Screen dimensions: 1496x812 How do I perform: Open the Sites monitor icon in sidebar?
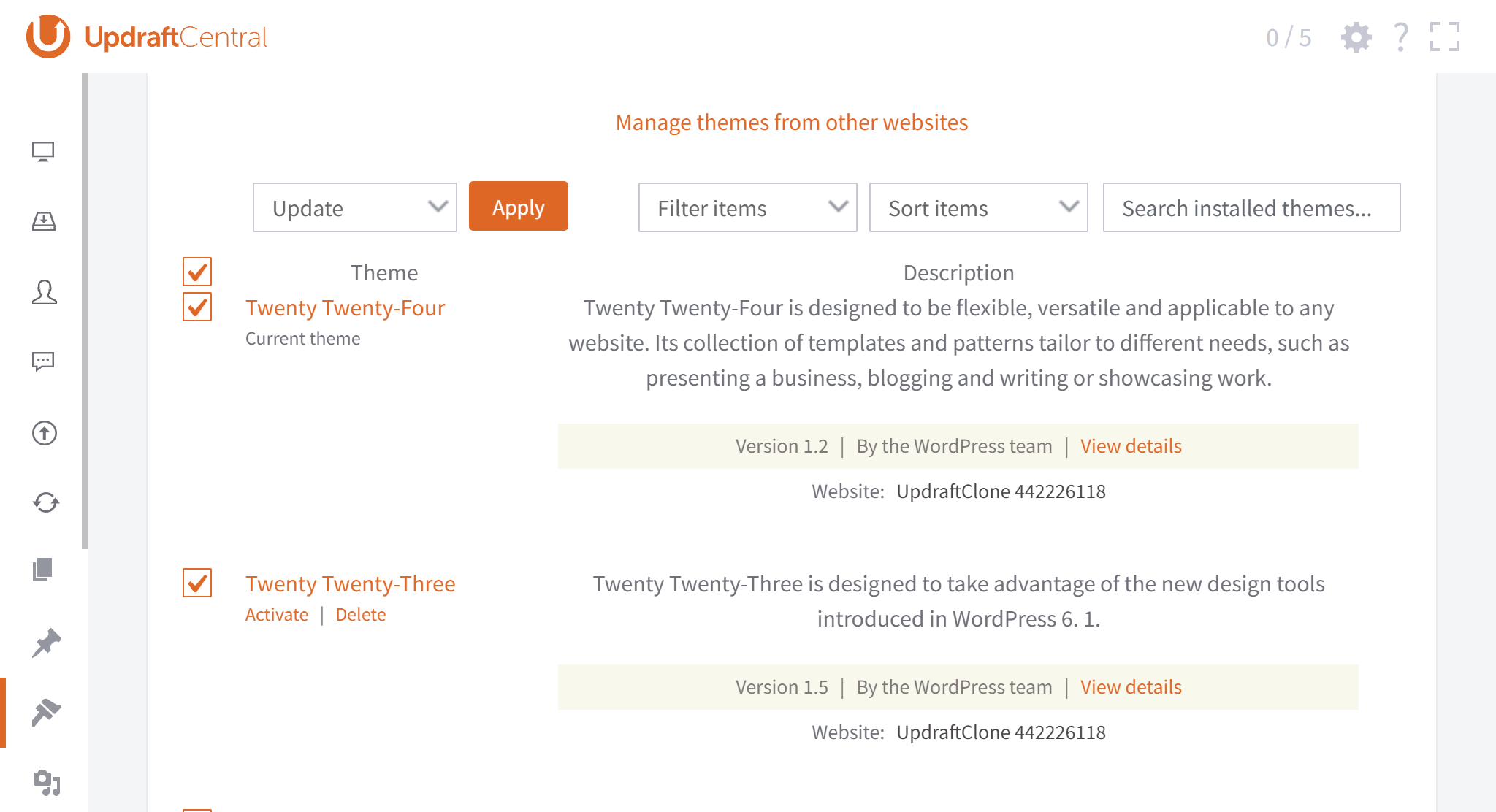pos(43,152)
